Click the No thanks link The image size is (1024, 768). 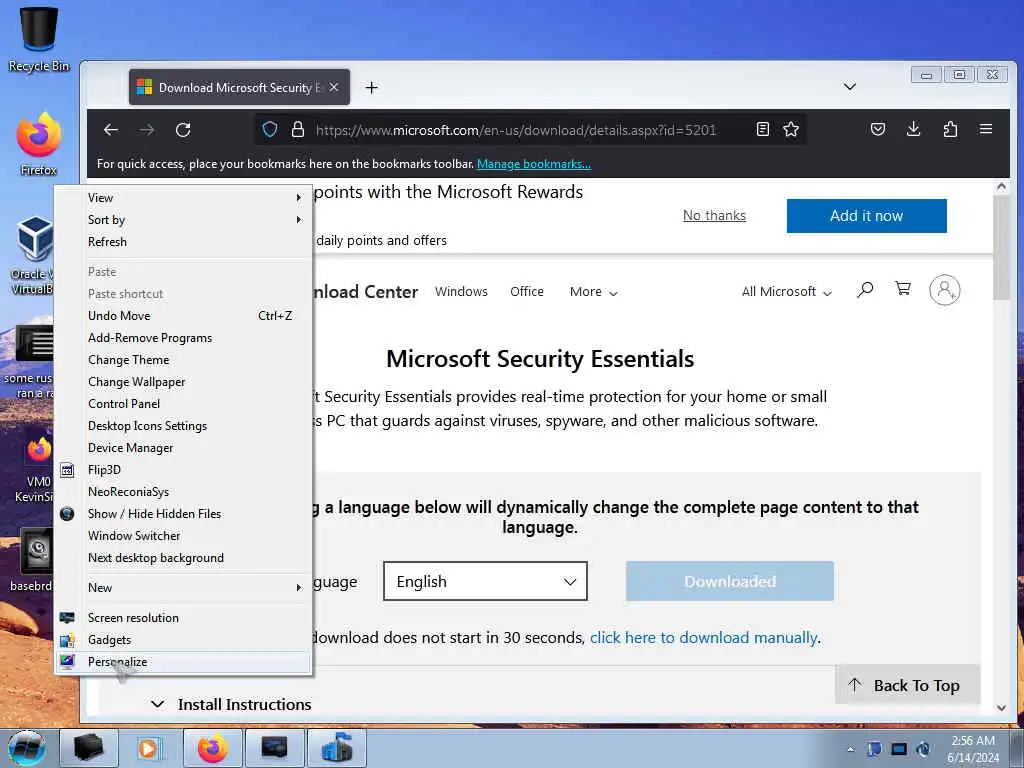point(714,216)
